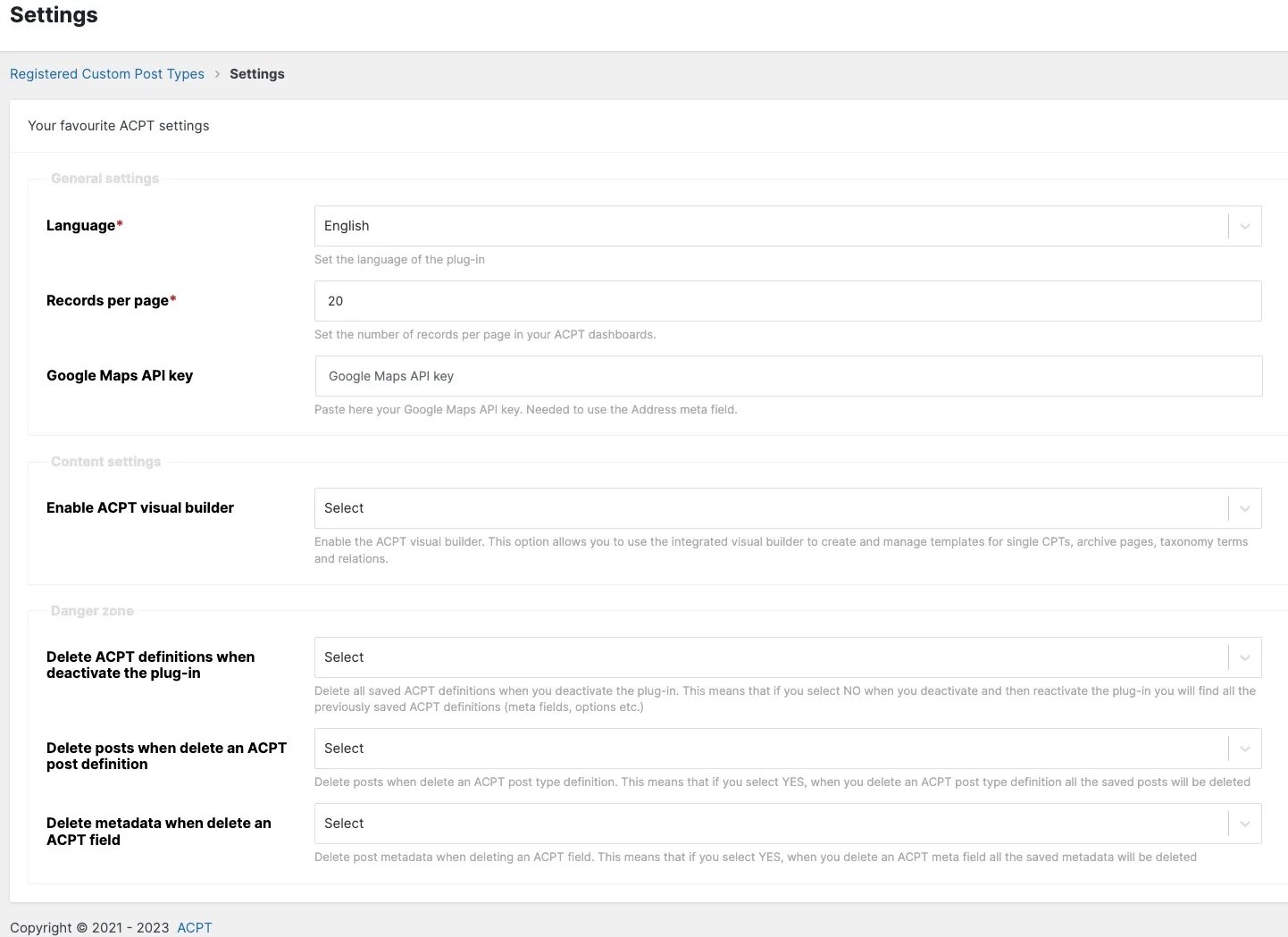Open the Delete posts when delete definition dropdown
Screen dimensions: 1288x937
tap(770, 749)
